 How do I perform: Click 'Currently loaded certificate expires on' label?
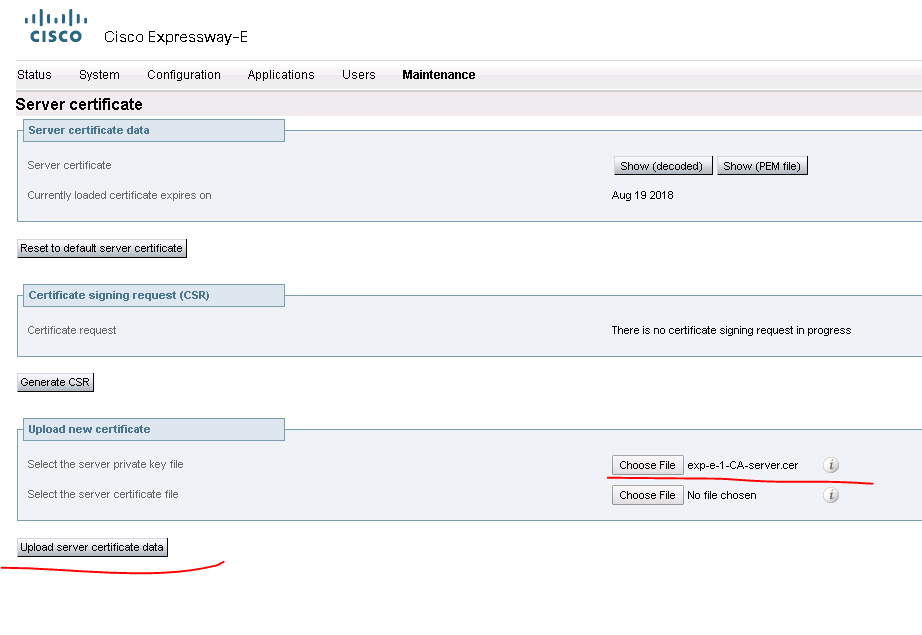(x=119, y=195)
